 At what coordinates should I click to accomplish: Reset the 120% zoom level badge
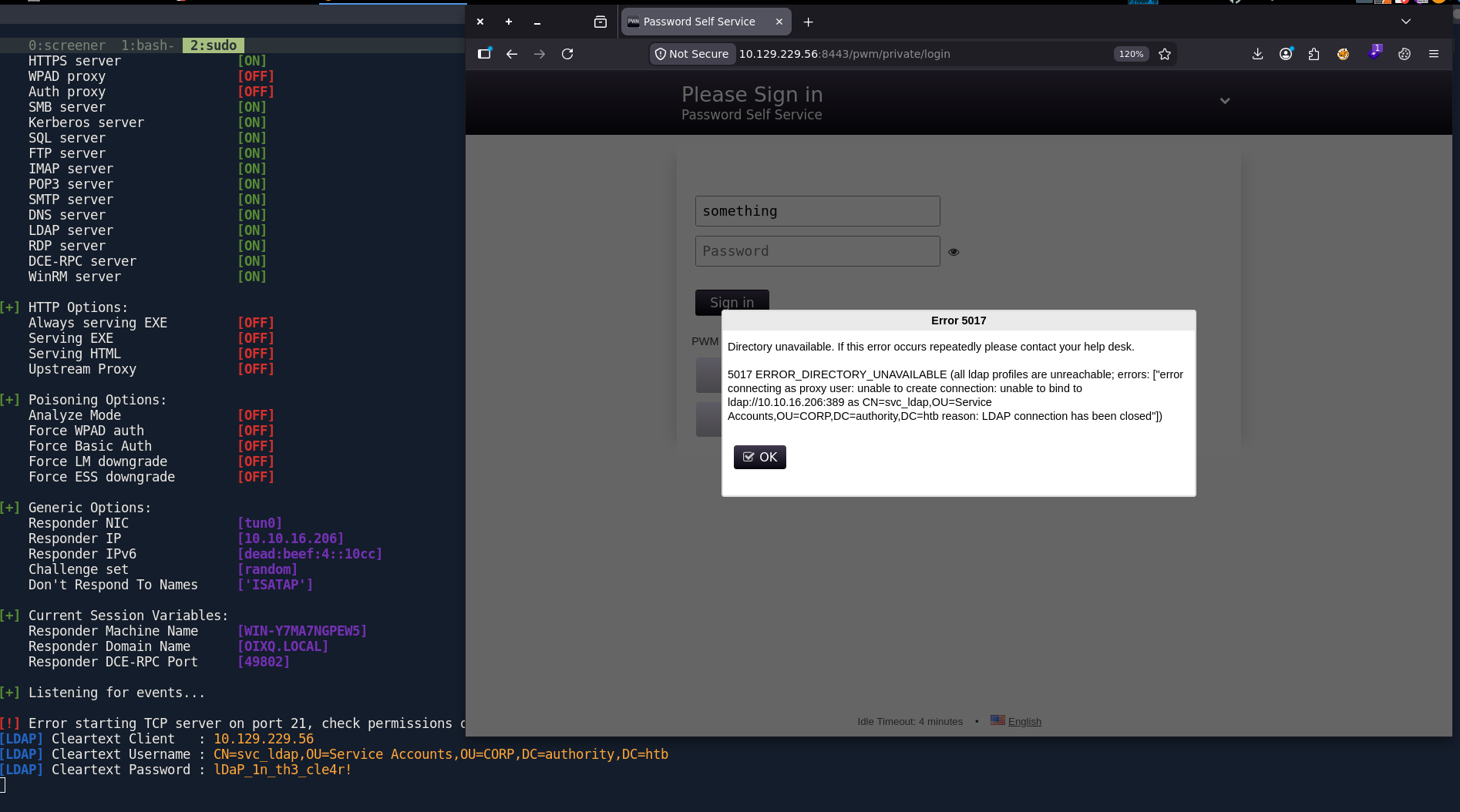click(x=1131, y=54)
